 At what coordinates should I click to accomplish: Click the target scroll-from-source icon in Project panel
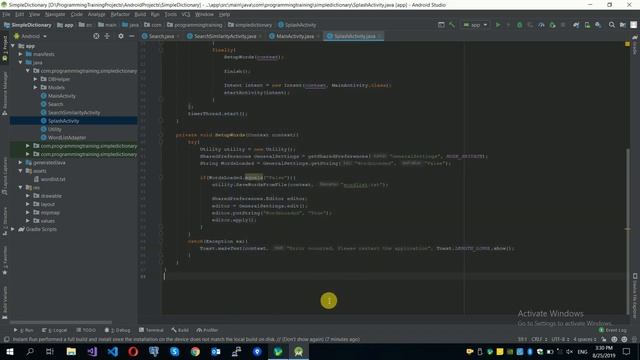[96, 36]
